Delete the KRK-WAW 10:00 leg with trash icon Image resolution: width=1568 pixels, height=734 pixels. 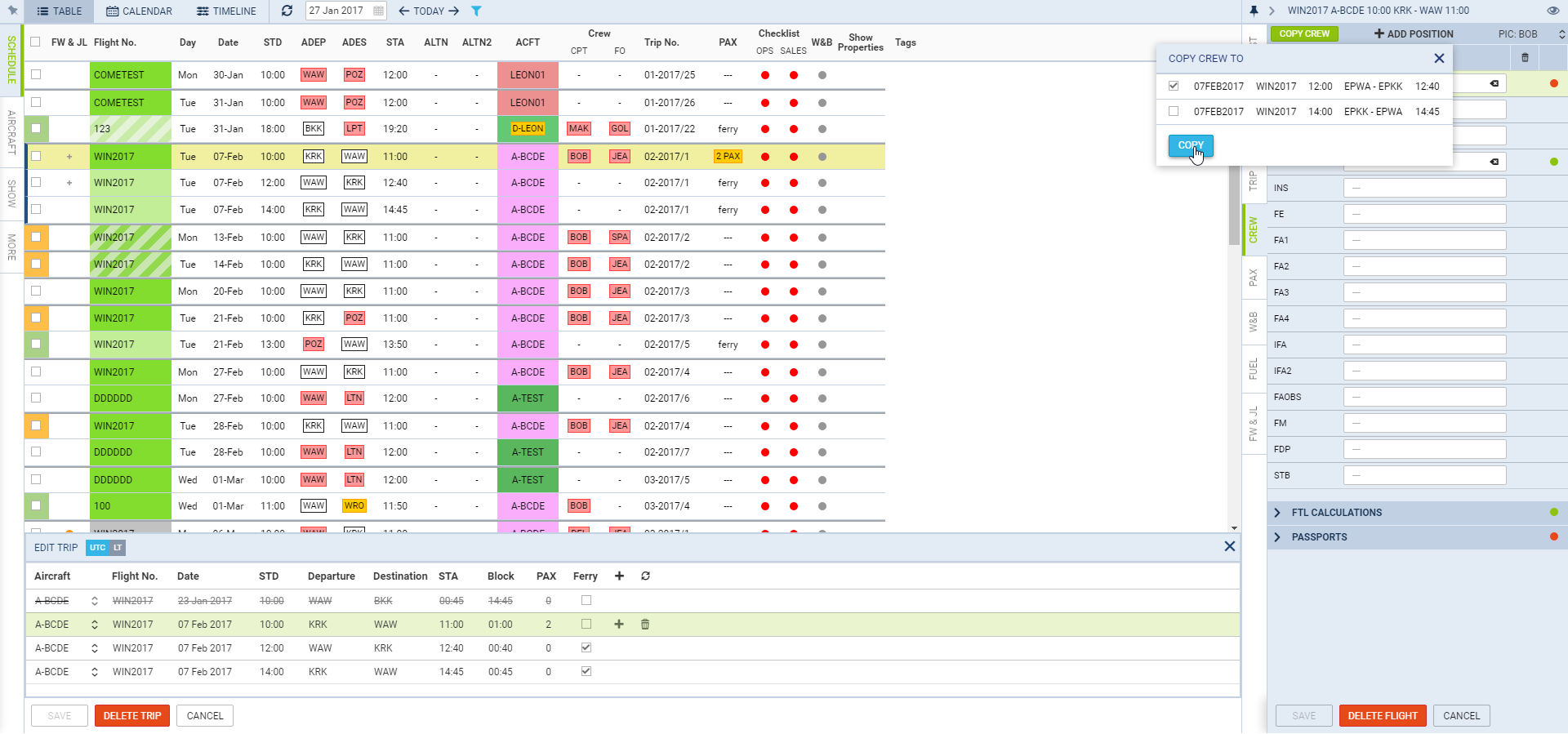click(x=645, y=624)
